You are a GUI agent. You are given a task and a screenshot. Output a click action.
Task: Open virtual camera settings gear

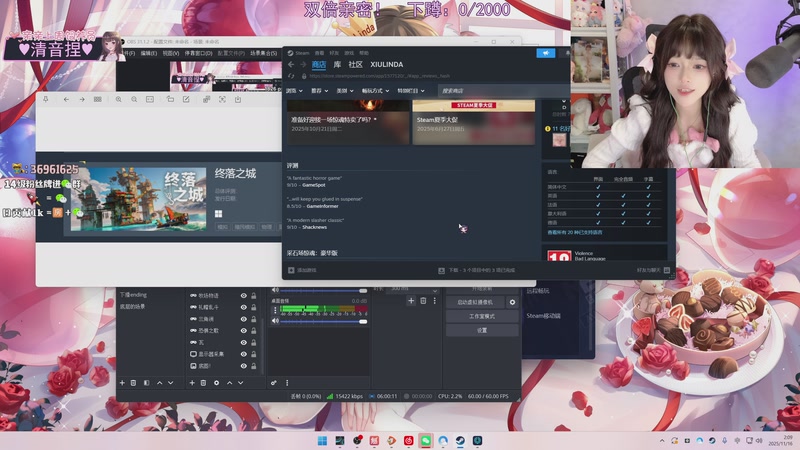[512, 302]
